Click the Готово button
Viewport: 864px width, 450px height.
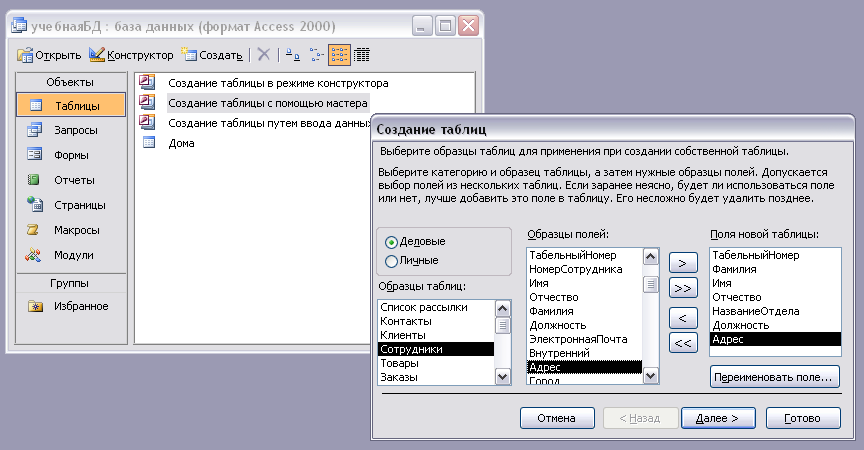click(803, 418)
